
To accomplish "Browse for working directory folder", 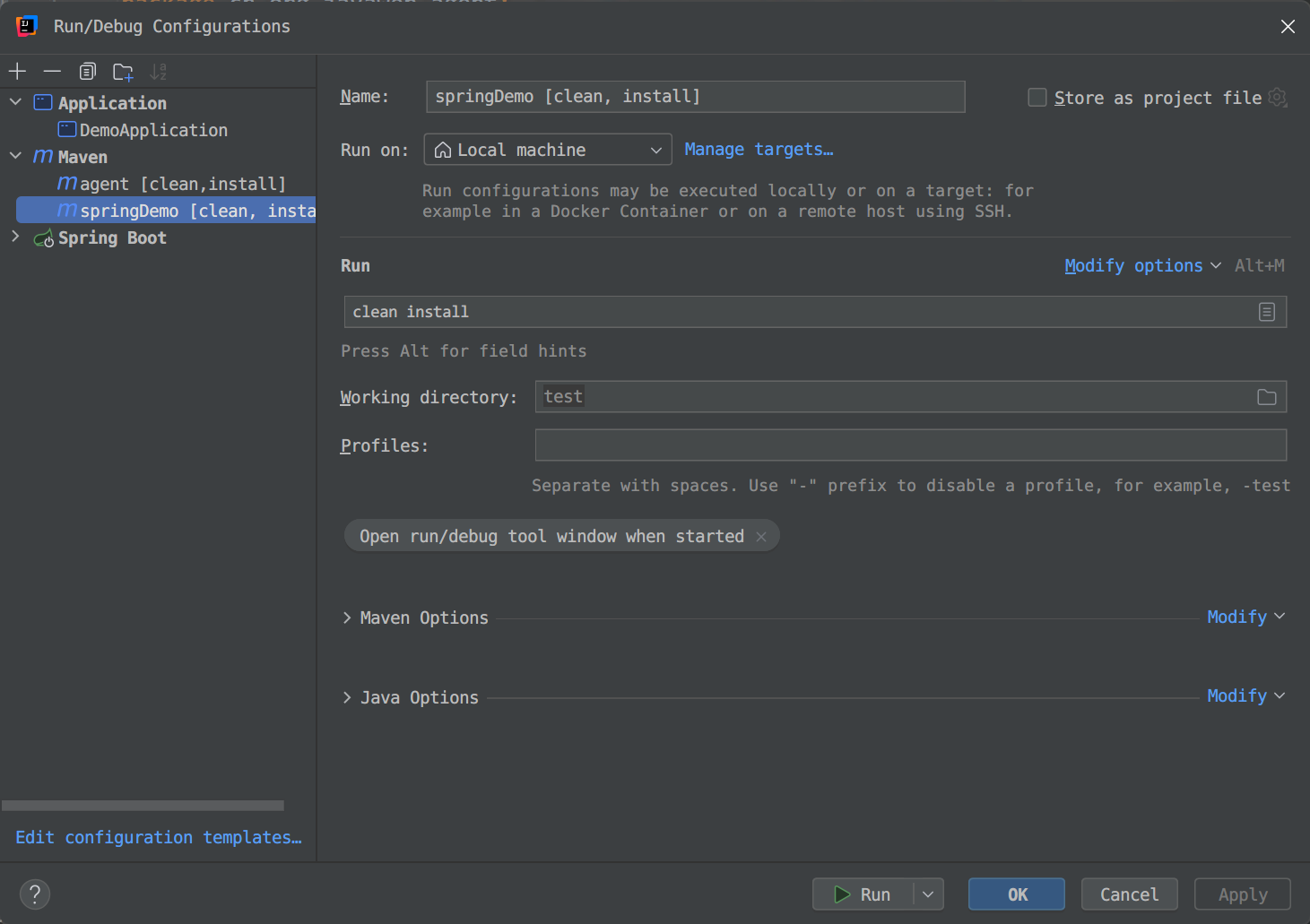I will pyautogui.click(x=1266, y=397).
